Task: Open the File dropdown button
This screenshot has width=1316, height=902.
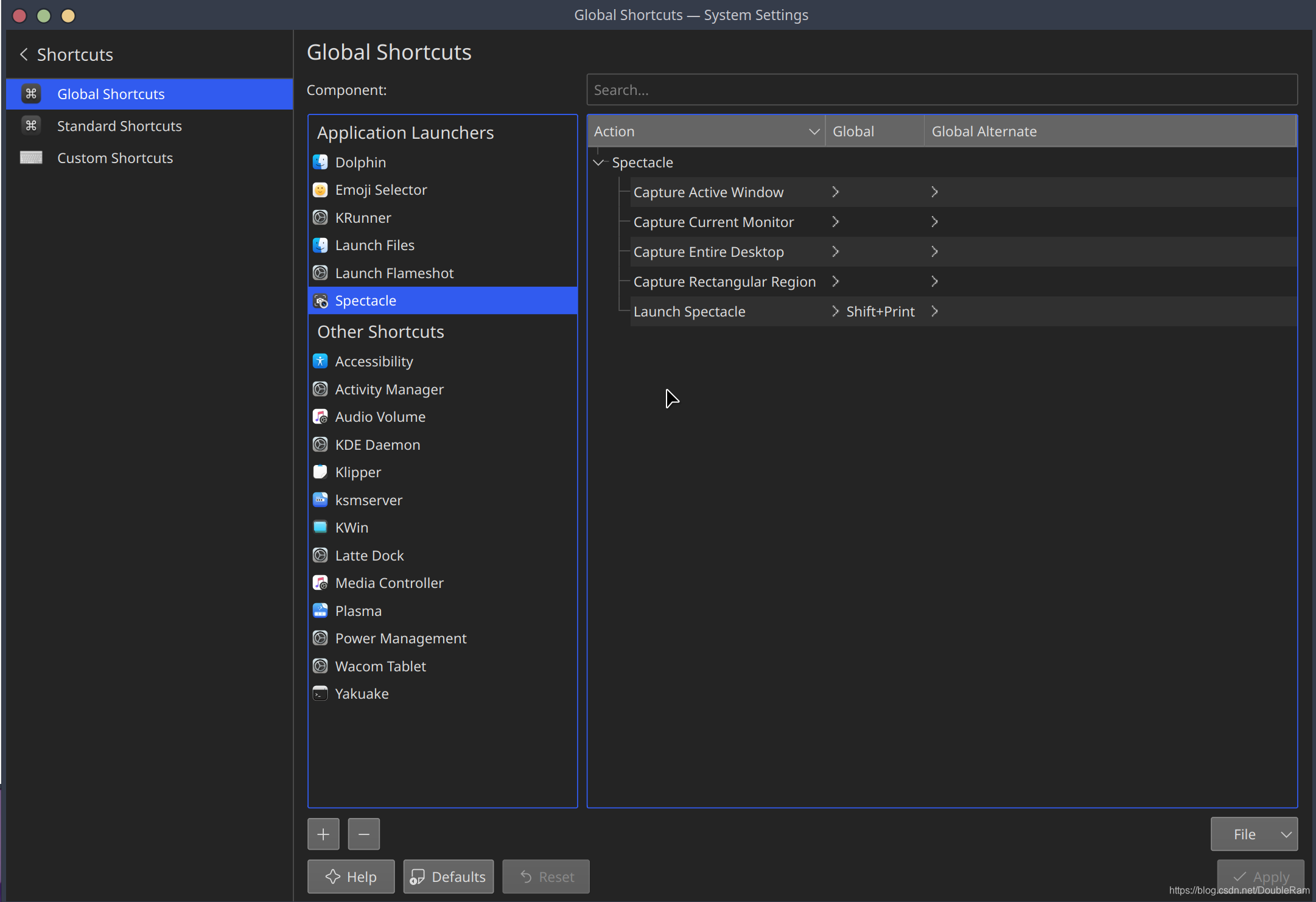Action: pos(1254,834)
